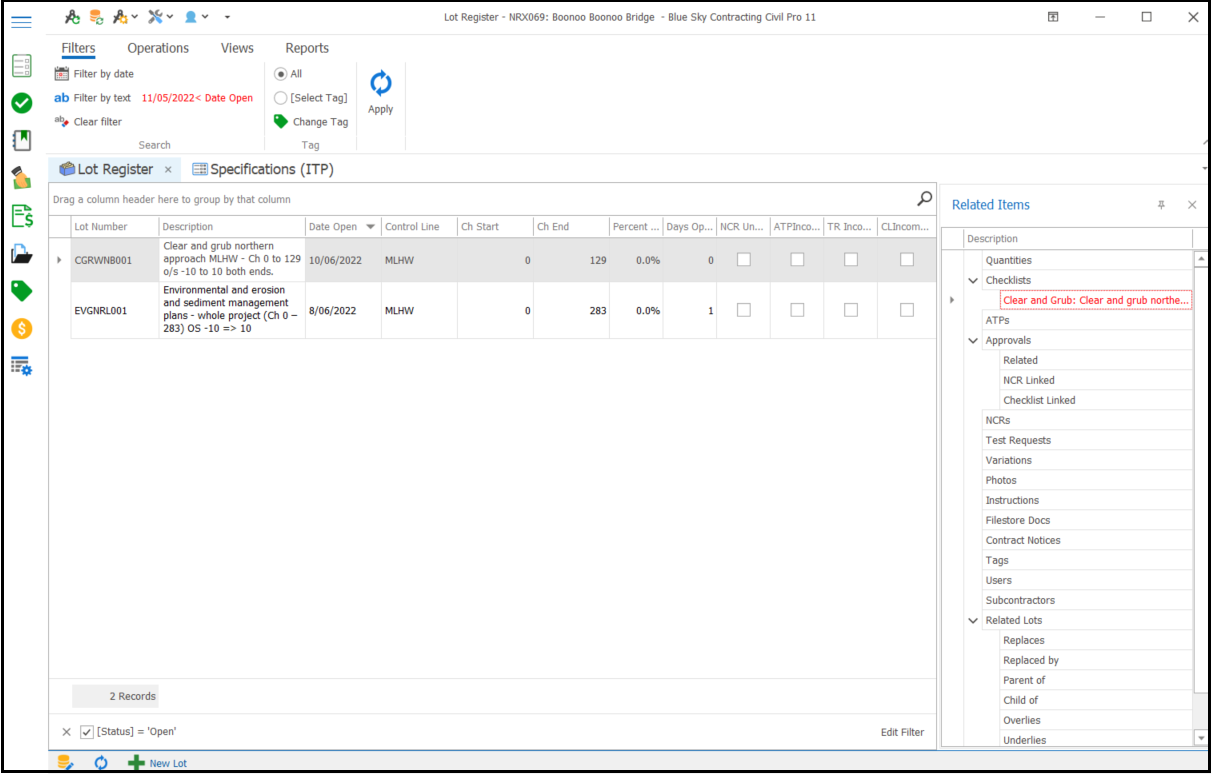Open the bookmarked notebook sidebar icon
Screen dimensions: 1211x774
click(x=21, y=140)
